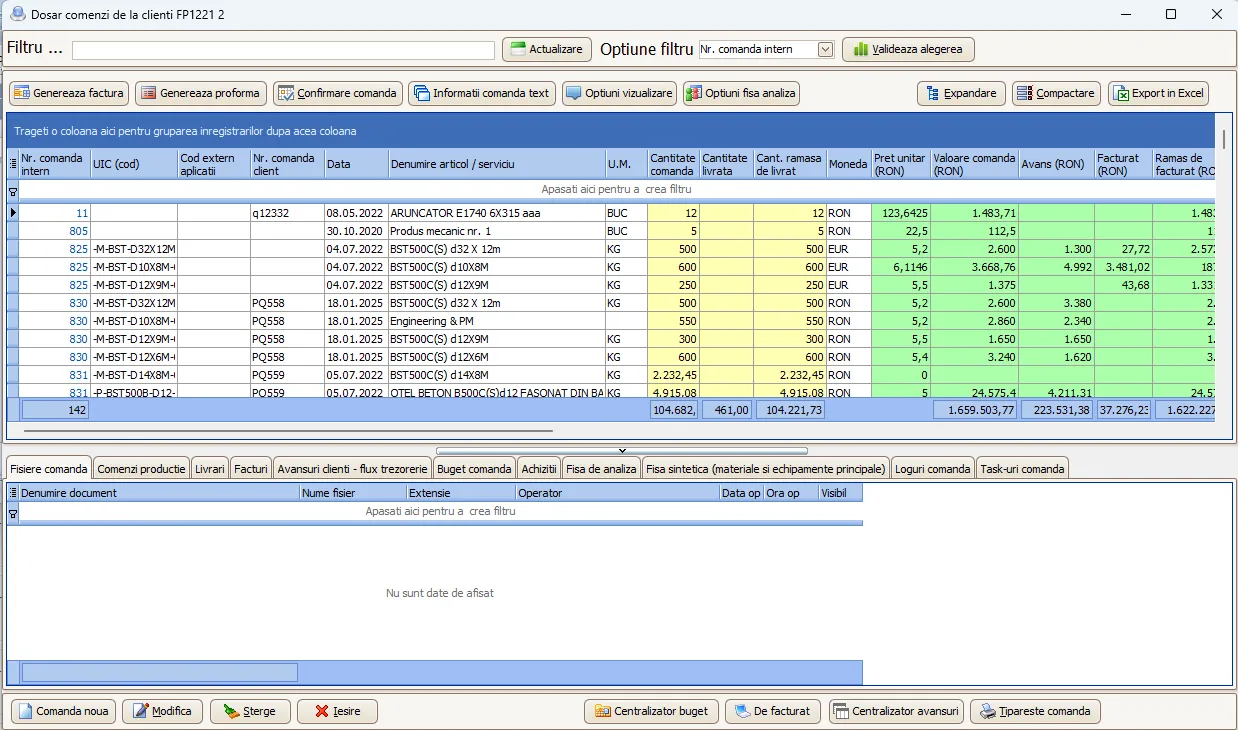Open the Fisa de analiza tab
Image resolution: width=1238 pixels, height=730 pixels.
click(x=601, y=468)
